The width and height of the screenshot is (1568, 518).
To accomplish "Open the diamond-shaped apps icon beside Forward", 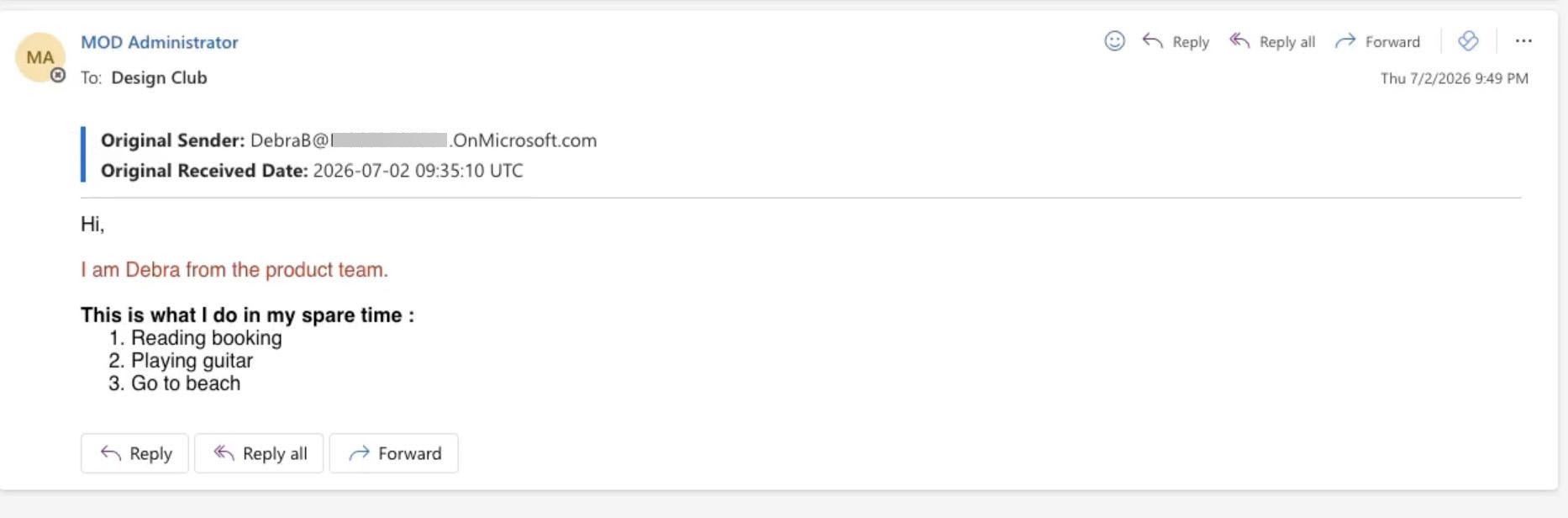I will (x=1468, y=41).
